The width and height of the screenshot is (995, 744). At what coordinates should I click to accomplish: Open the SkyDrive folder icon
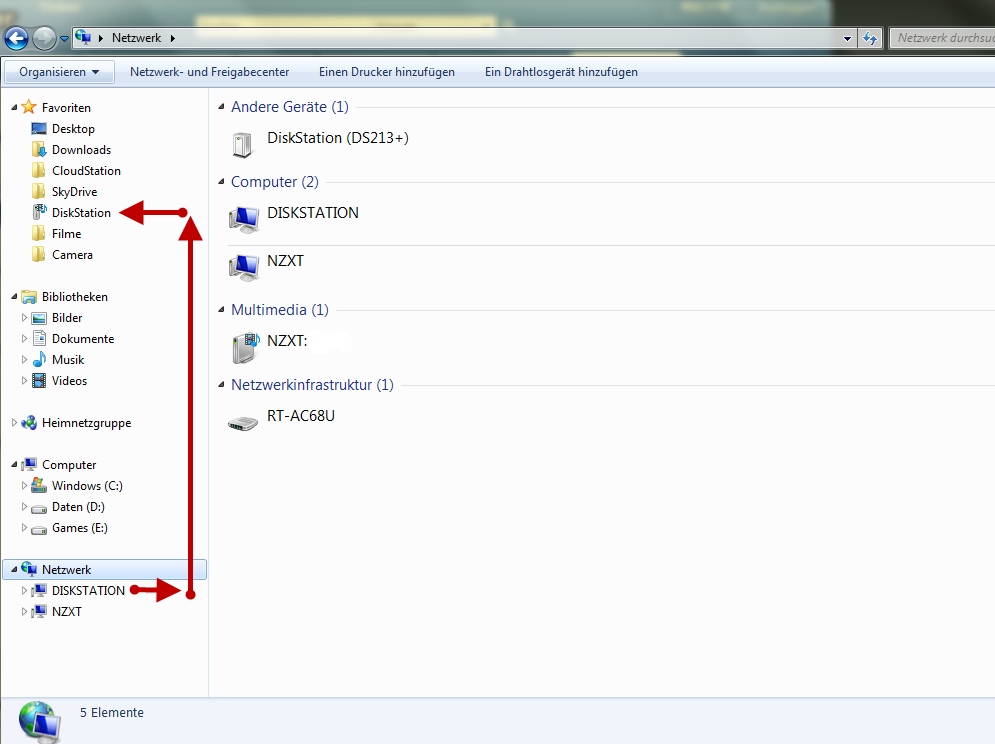(39, 192)
